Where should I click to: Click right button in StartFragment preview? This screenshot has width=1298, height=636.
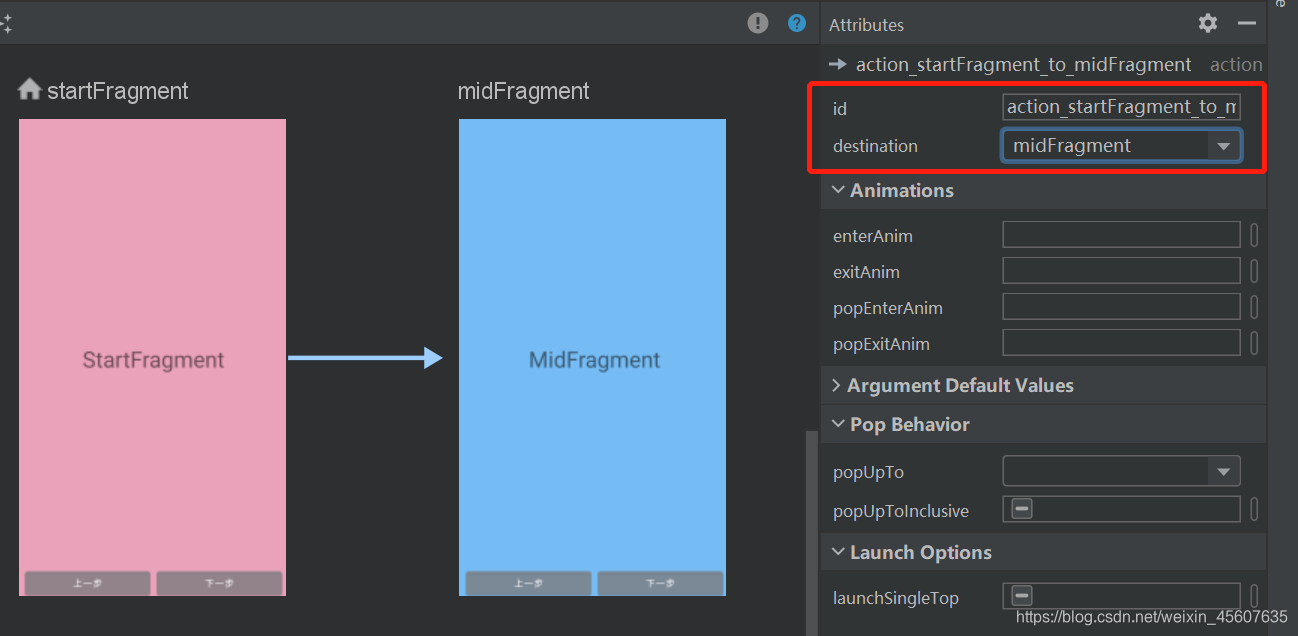pos(219,583)
